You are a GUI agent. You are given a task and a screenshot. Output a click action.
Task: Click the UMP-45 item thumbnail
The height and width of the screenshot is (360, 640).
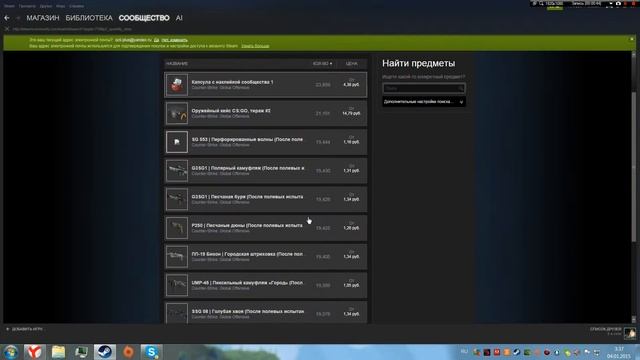pos(177,285)
